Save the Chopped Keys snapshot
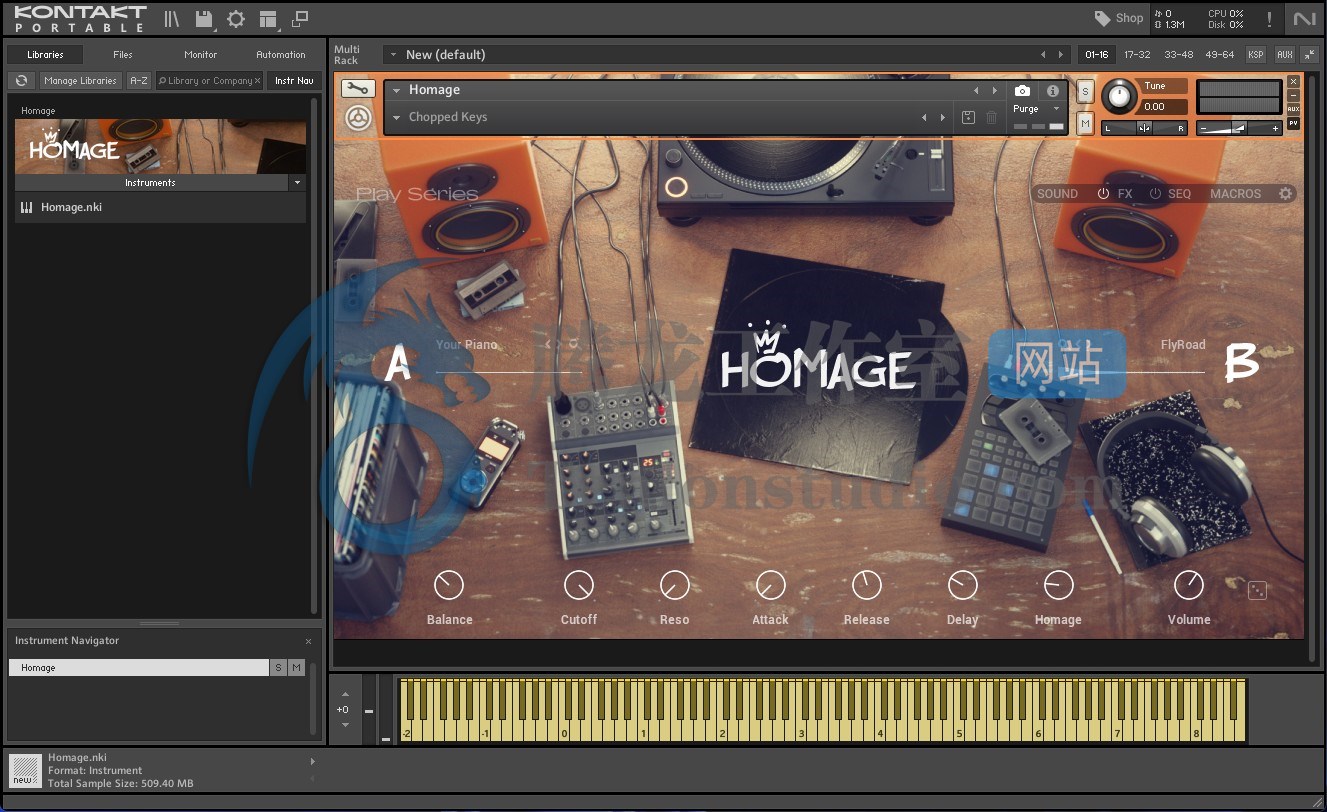This screenshot has width=1327, height=812. click(x=968, y=118)
